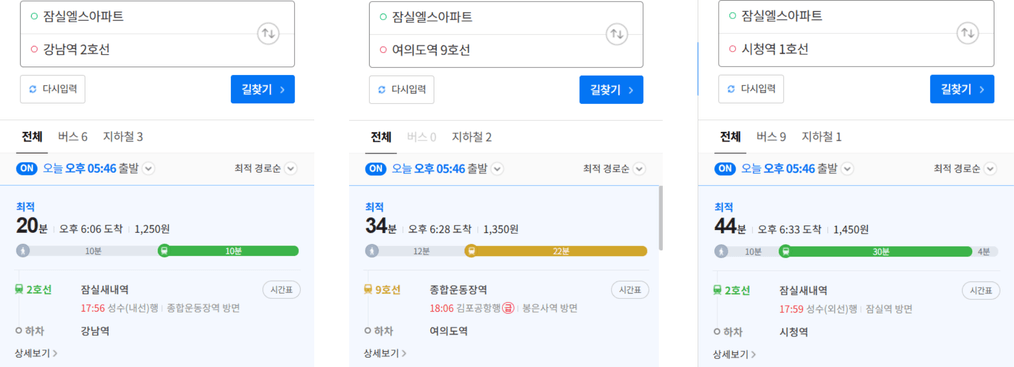Viewport: 1014px width, 367px height.
Task: Toggle the ON departure switch in middle panel
Action: (376, 169)
